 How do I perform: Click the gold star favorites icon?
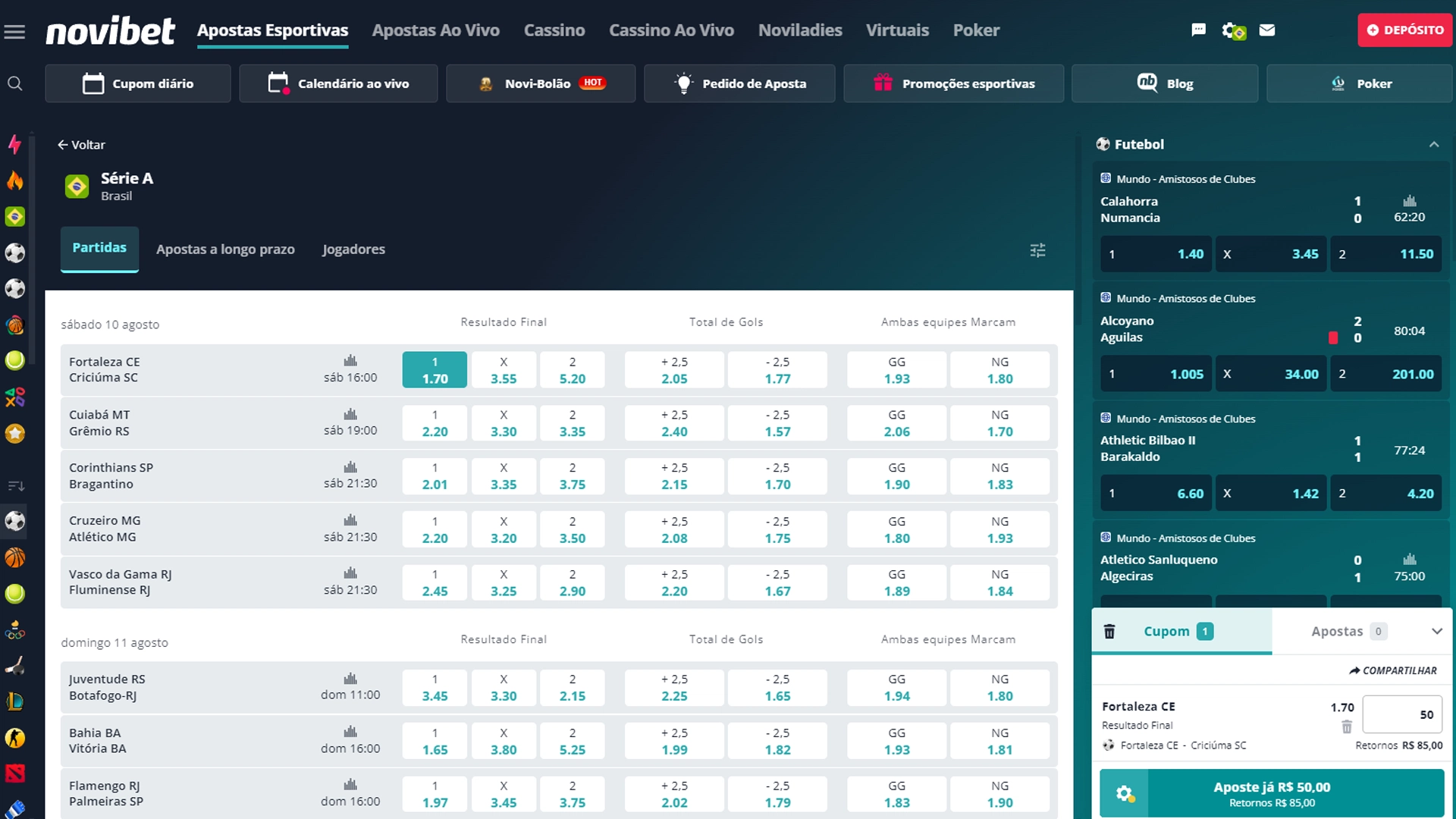(14, 433)
